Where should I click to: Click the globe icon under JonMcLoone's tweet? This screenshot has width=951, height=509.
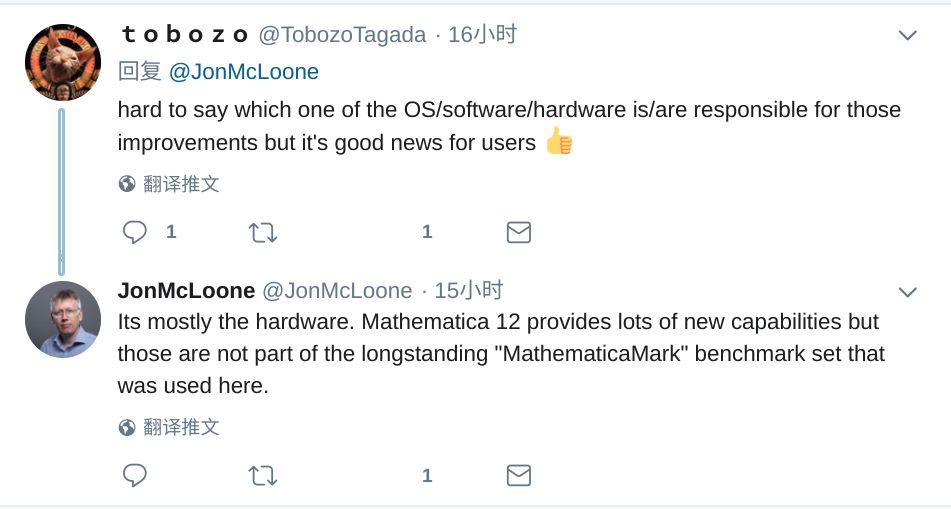pyautogui.click(x=127, y=428)
